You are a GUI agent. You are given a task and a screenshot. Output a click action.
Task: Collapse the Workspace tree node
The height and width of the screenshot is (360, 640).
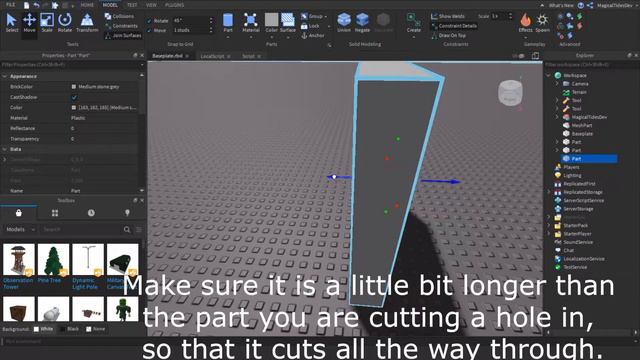pos(548,76)
